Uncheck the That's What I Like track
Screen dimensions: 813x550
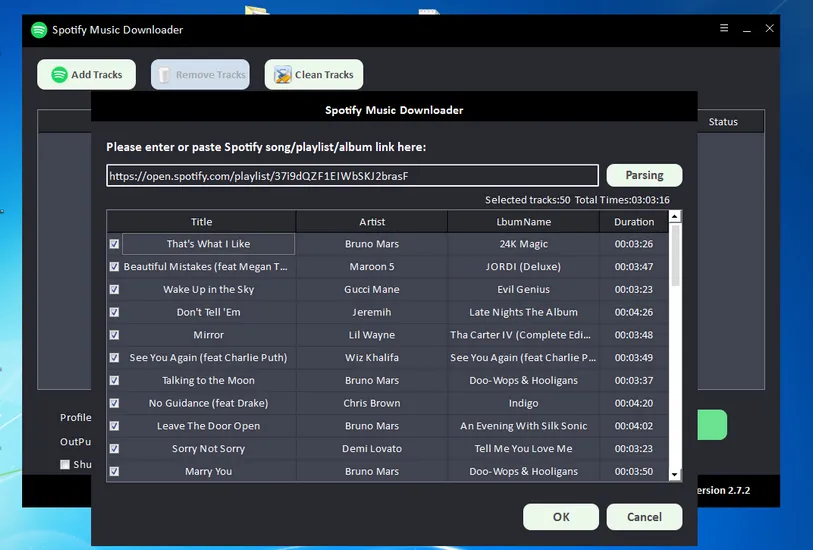(114, 244)
